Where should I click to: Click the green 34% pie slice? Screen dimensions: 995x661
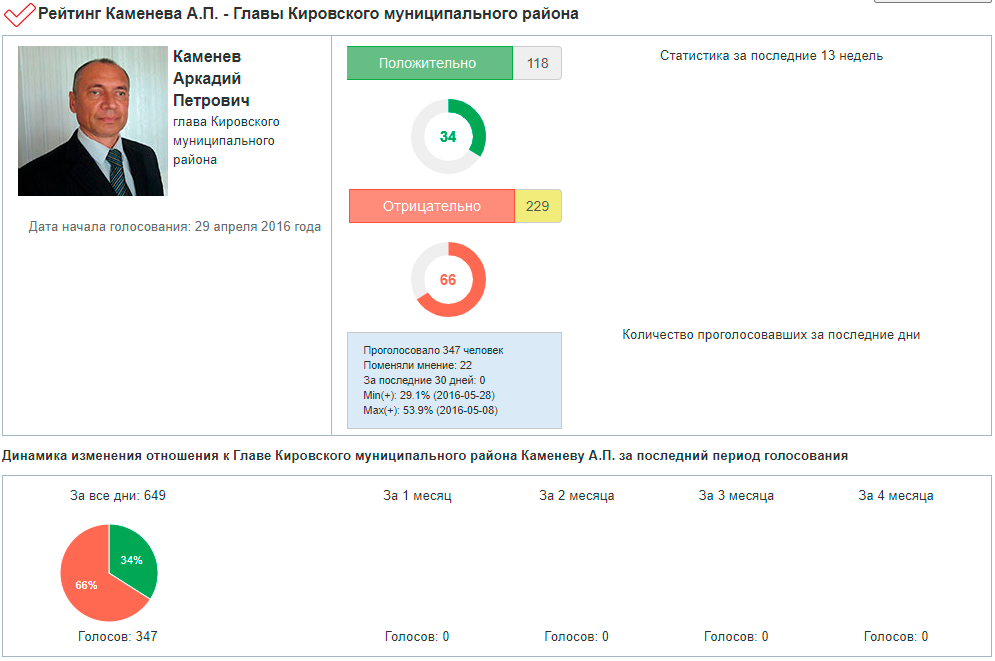(133, 561)
